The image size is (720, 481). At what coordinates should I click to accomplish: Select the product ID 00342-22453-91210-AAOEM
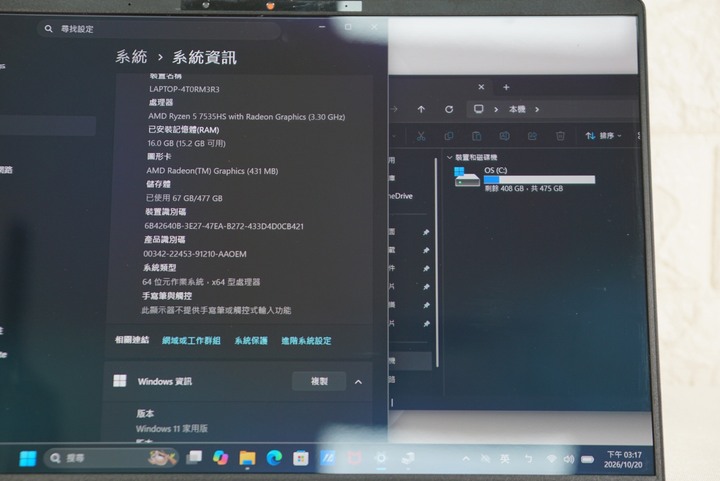(x=195, y=254)
